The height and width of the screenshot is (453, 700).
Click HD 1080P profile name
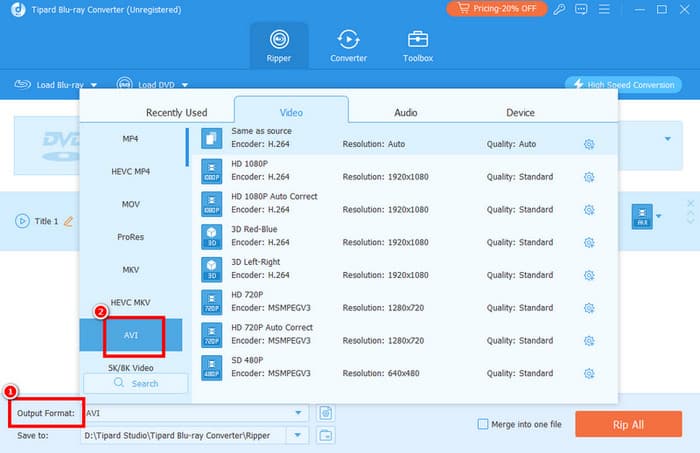(250, 164)
